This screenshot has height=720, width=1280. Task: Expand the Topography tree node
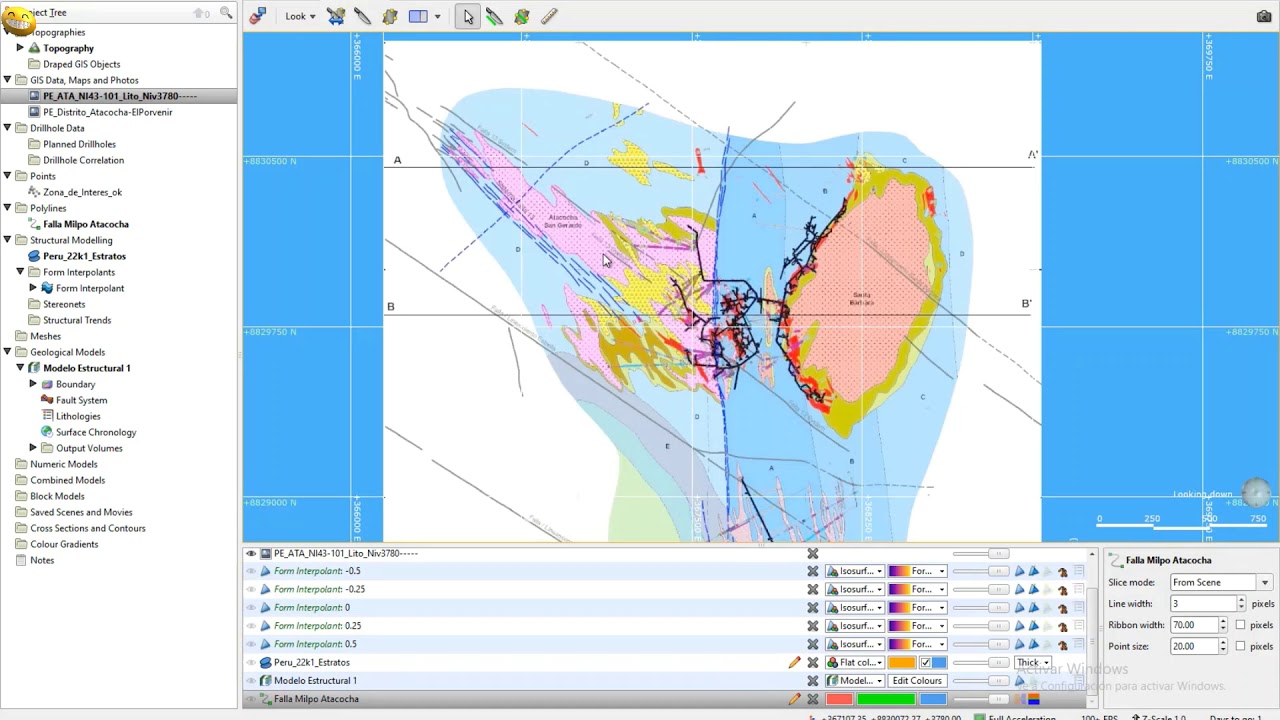(20, 48)
